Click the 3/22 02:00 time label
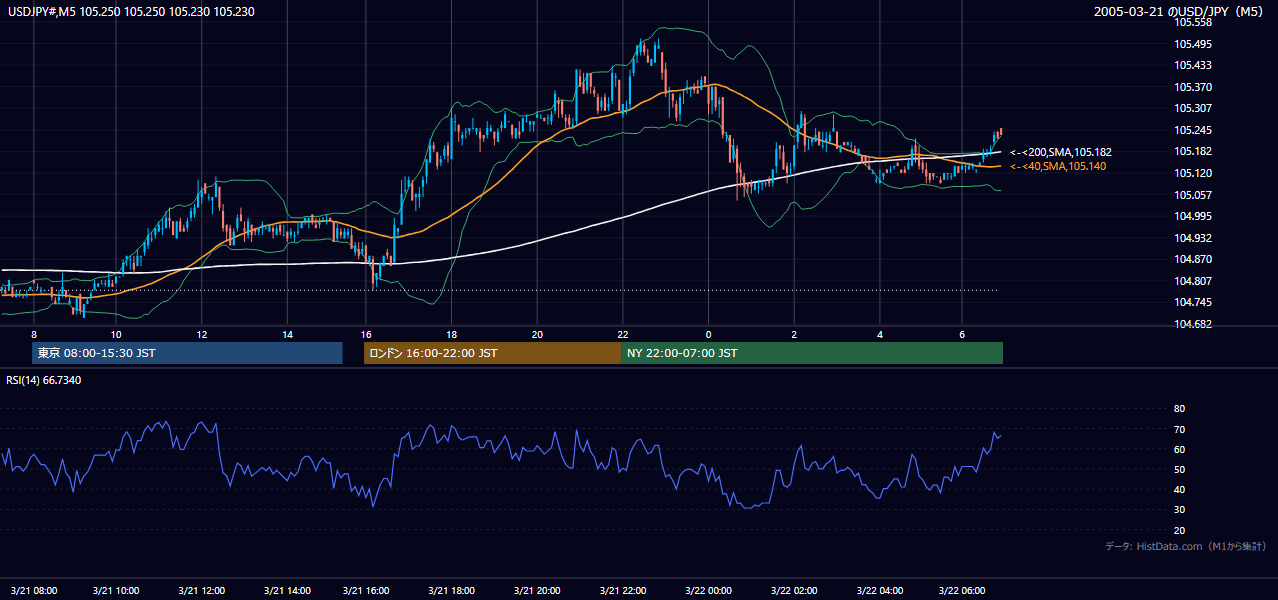Screen dimensions: 1278x600 coord(794,590)
